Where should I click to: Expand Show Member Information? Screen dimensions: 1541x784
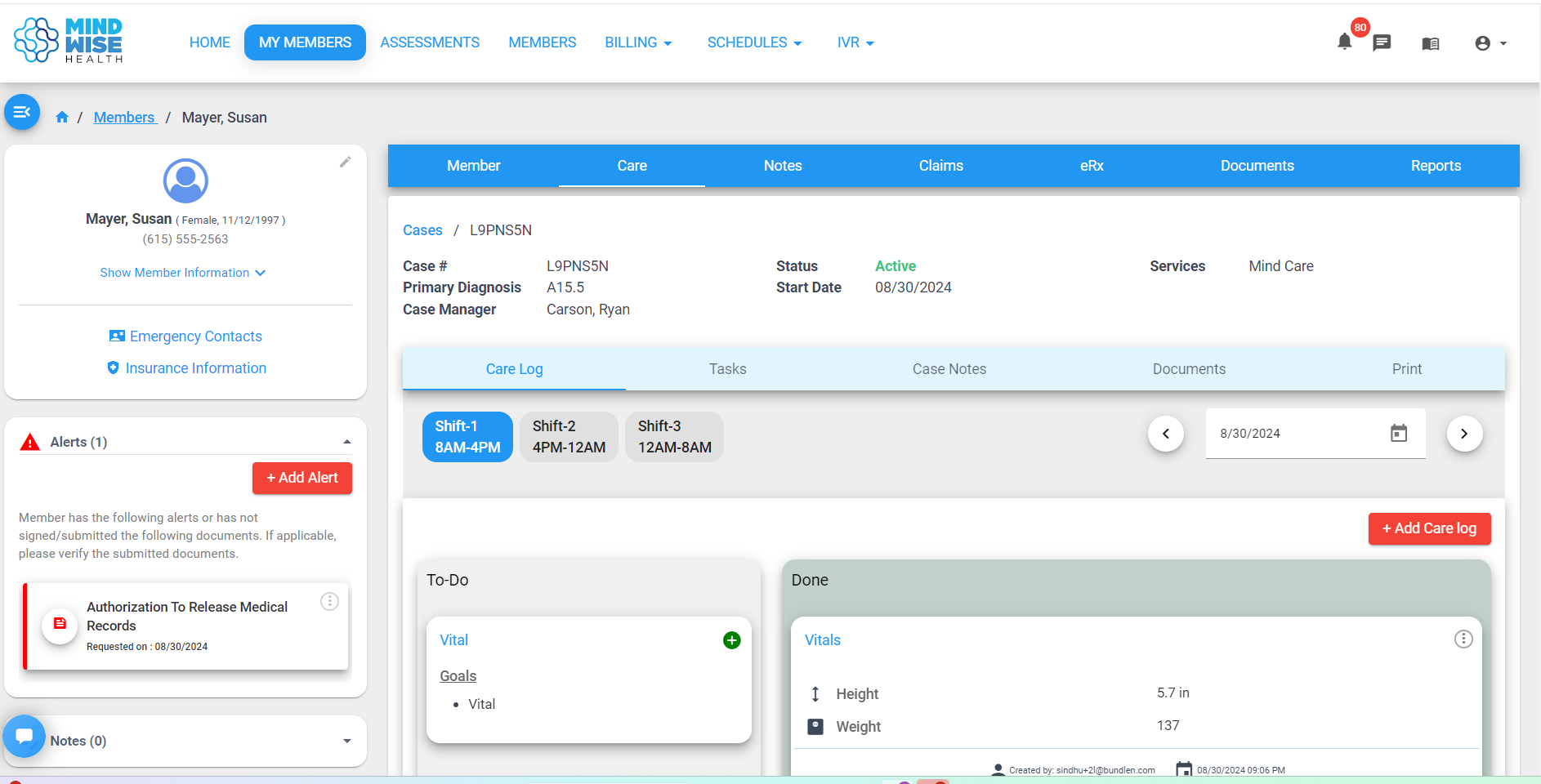click(182, 272)
